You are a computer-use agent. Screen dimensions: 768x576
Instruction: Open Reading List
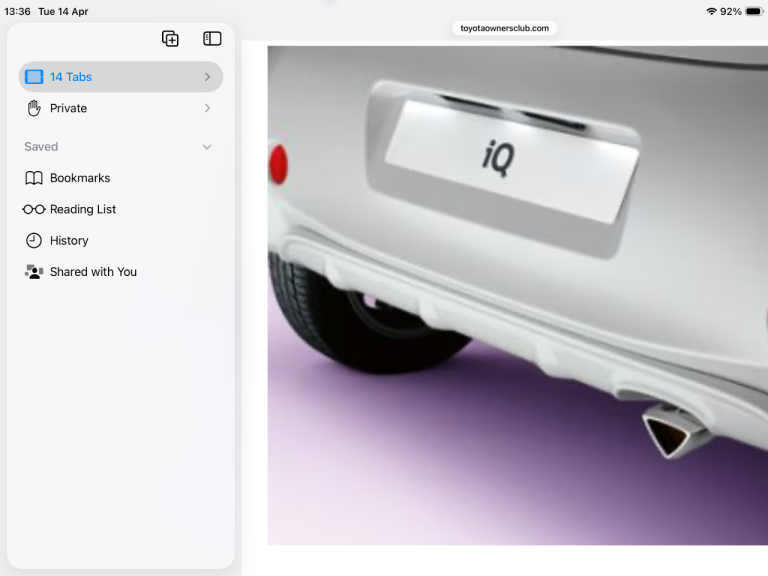pyautogui.click(x=120, y=209)
